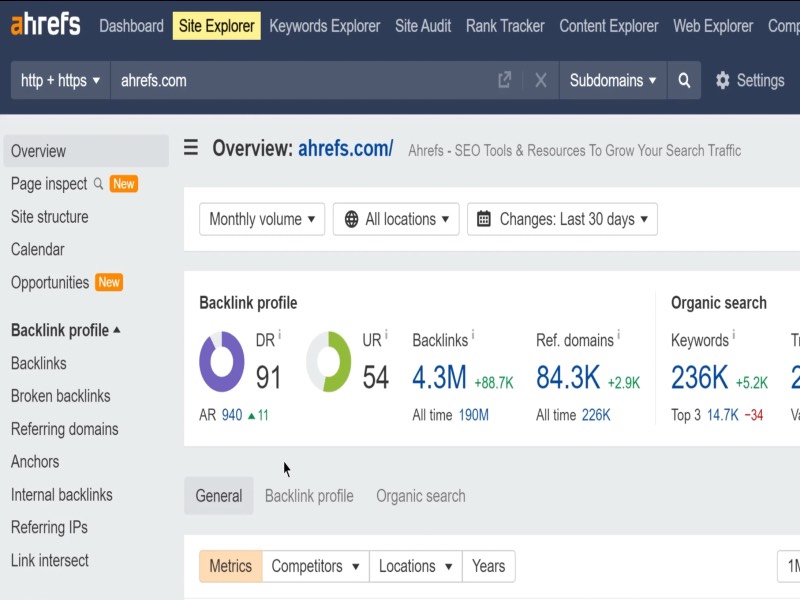Screen dimensions: 800x600
Task: Open Referring IPs in the sidebar
Action: (49, 527)
